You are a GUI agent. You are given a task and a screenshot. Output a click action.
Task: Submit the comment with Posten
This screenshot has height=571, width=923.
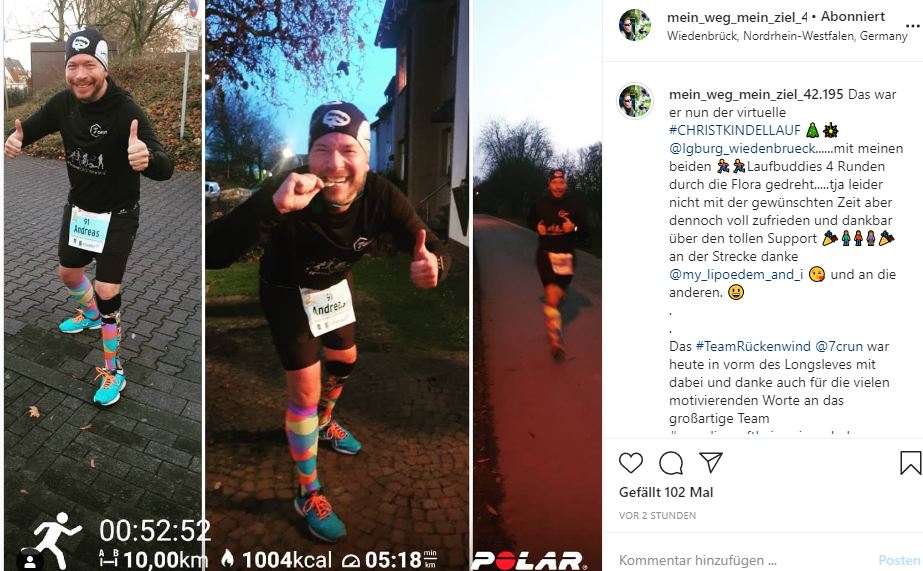click(x=899, y=560)
